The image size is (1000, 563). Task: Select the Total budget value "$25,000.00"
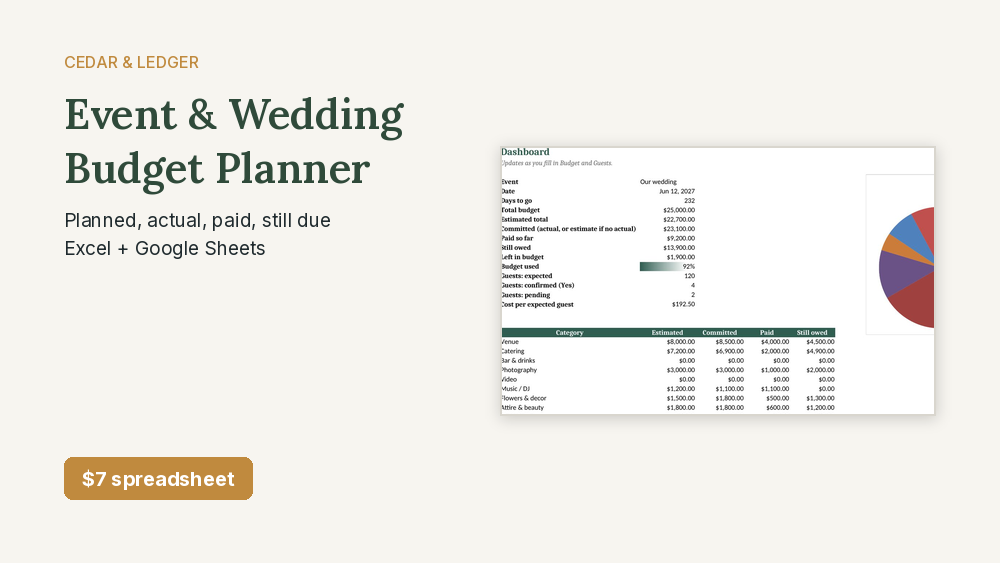(x=679, y=210)
